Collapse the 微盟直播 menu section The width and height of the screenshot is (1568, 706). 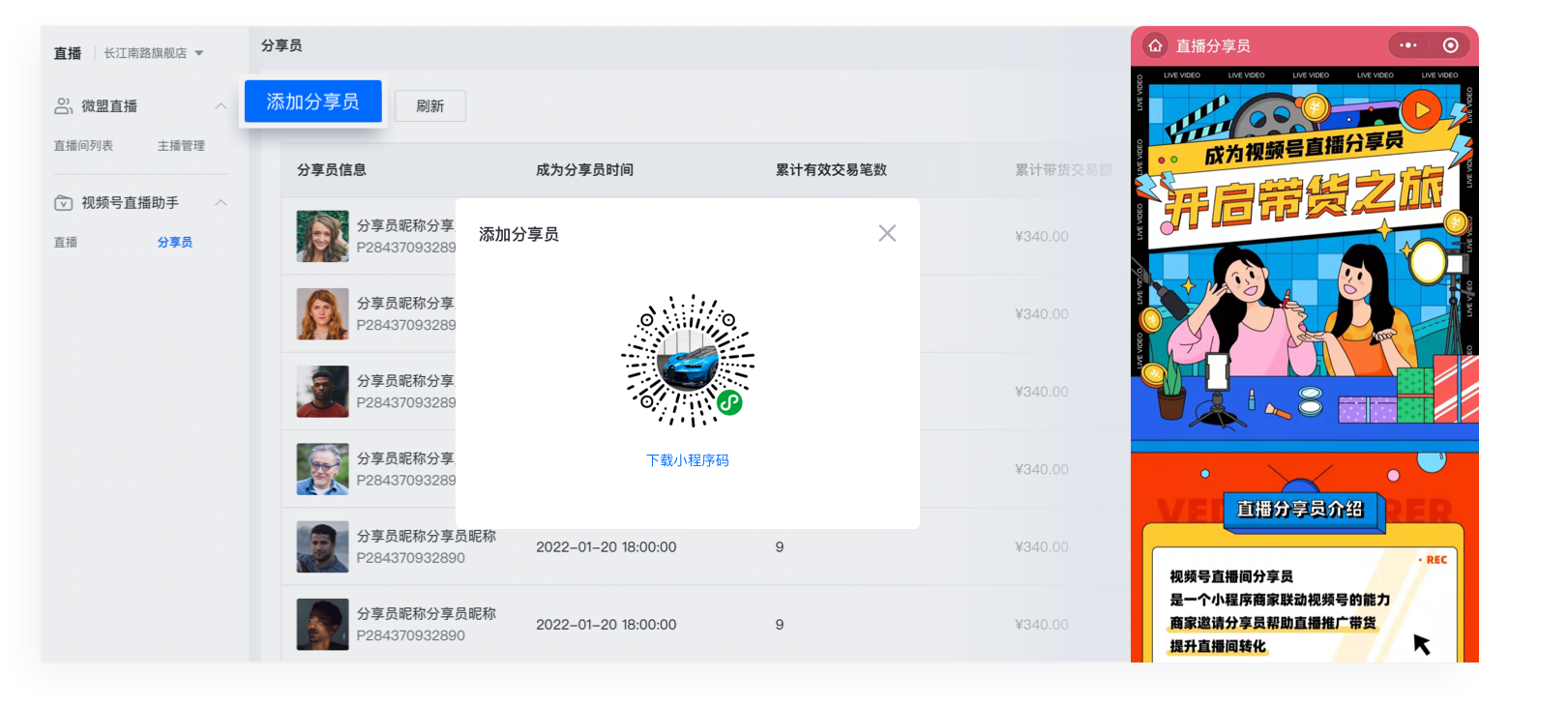221,106
